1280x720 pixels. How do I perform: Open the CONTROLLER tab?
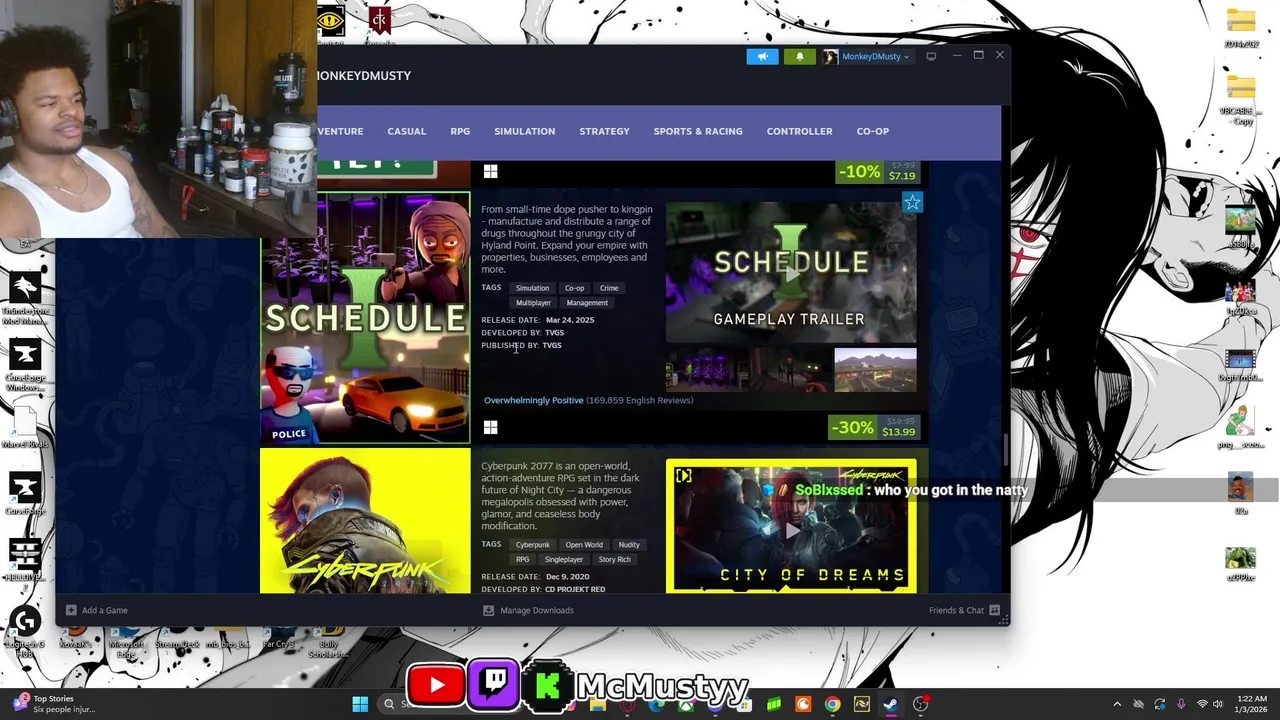[x=799, y=131]
